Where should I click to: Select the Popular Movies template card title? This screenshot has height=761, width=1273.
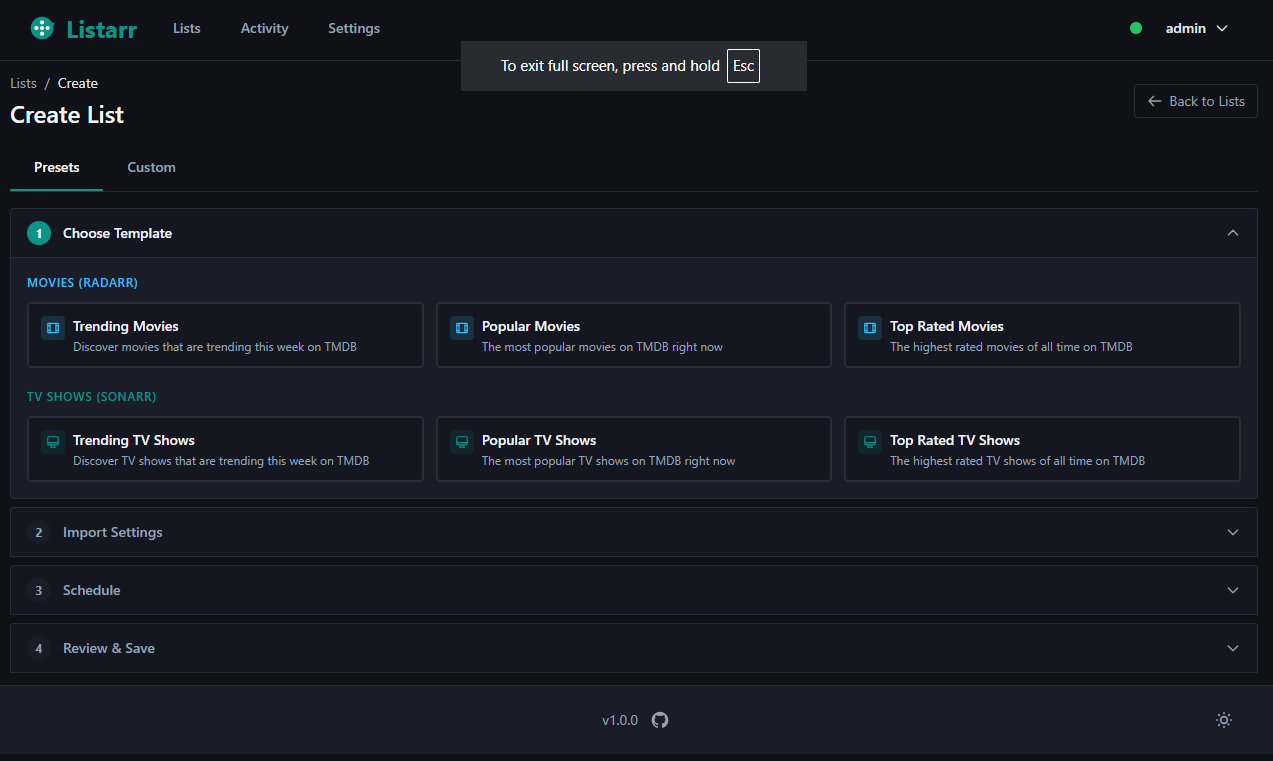tap(531, 326)
